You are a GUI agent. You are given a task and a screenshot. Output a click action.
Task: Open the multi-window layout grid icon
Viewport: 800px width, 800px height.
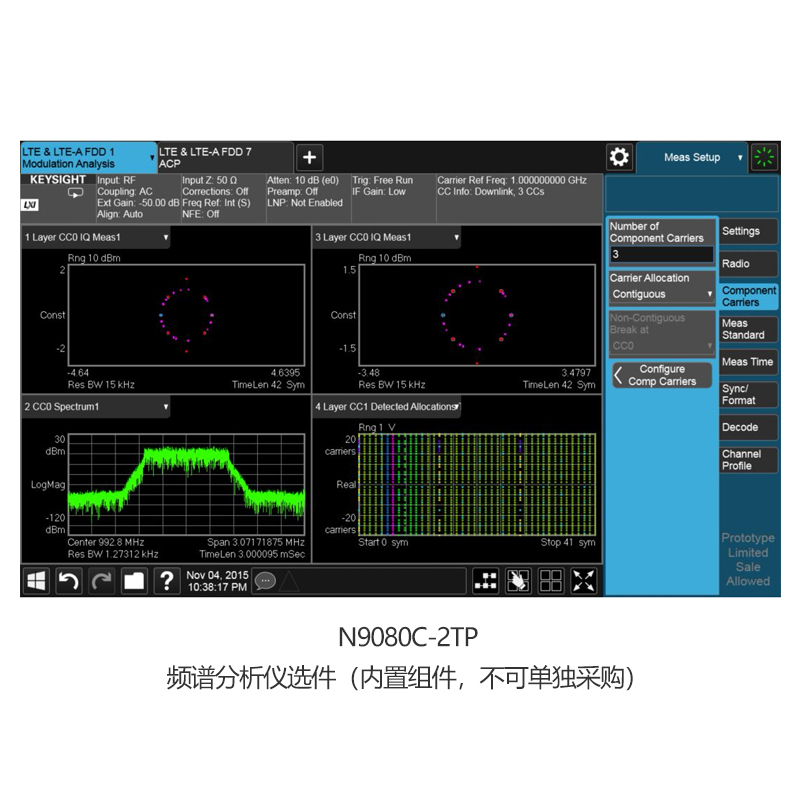click(x=551, y=581)
